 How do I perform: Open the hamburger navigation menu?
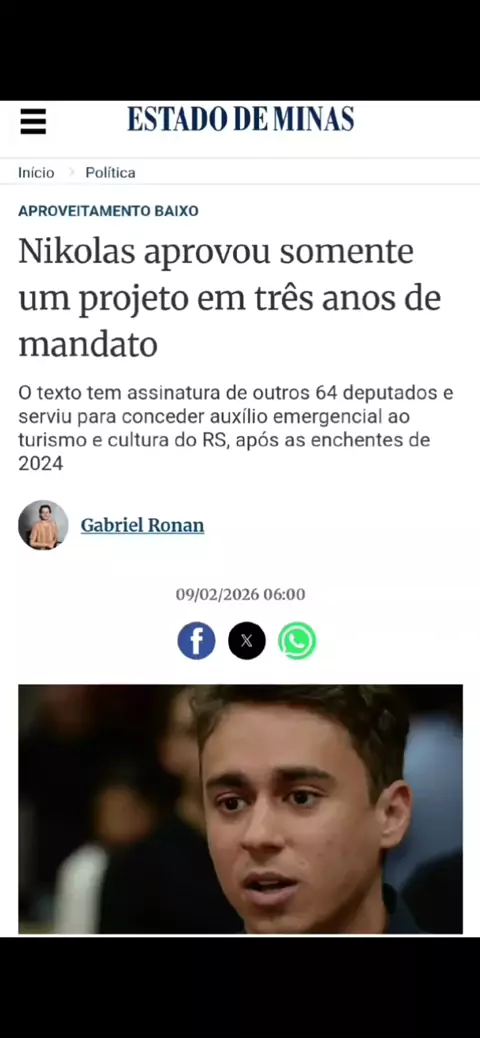coord(33,121)
